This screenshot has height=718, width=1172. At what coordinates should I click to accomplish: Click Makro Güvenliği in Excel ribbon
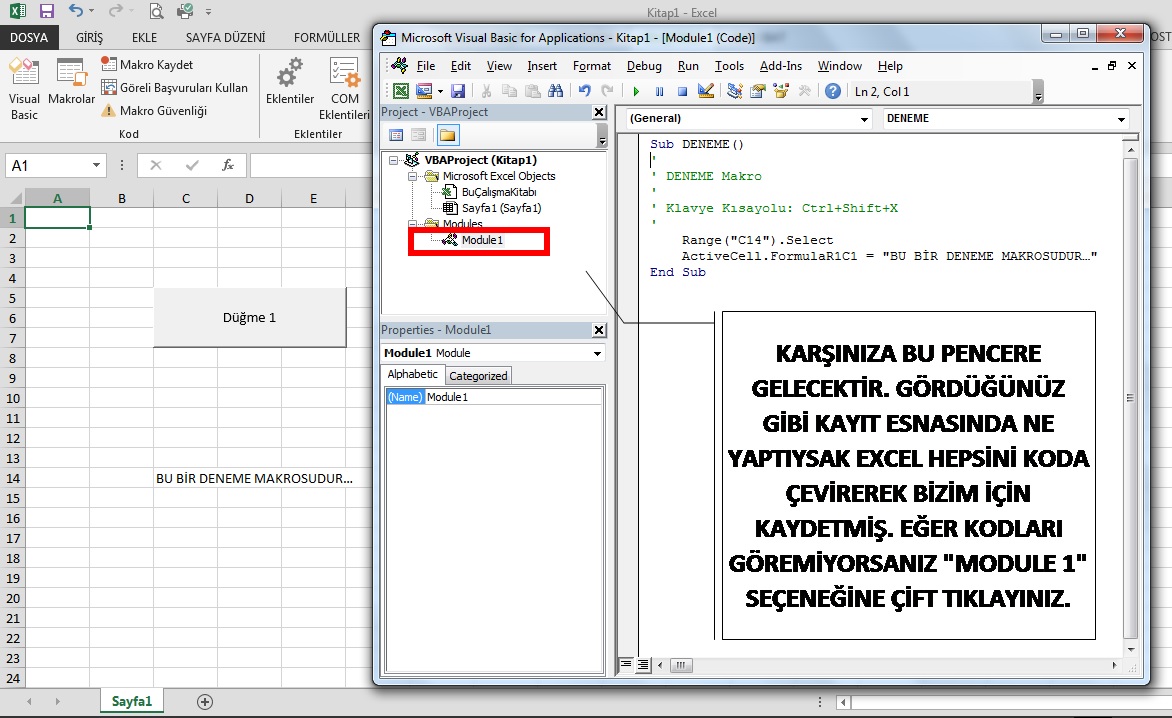tap(154, 111)
